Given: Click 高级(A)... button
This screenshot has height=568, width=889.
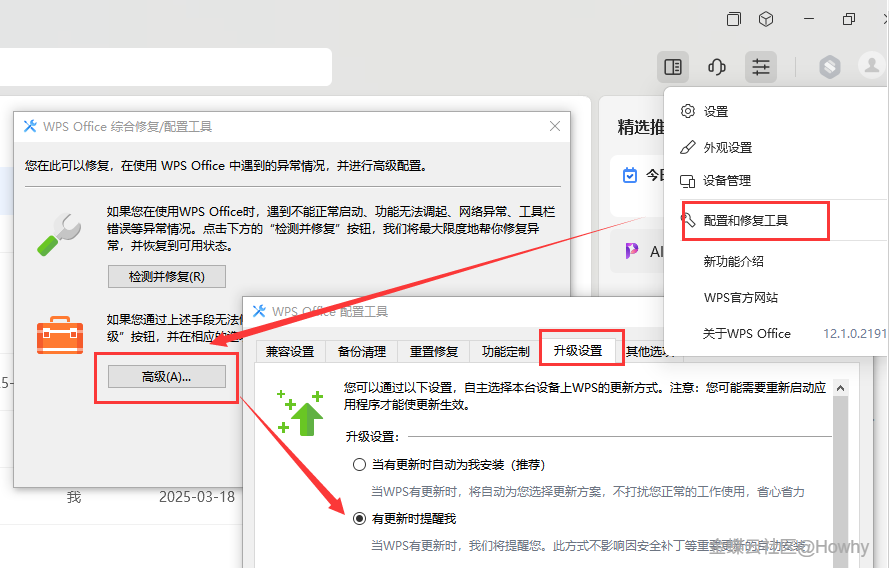Looking at the screenshot, I should [167, 376].
